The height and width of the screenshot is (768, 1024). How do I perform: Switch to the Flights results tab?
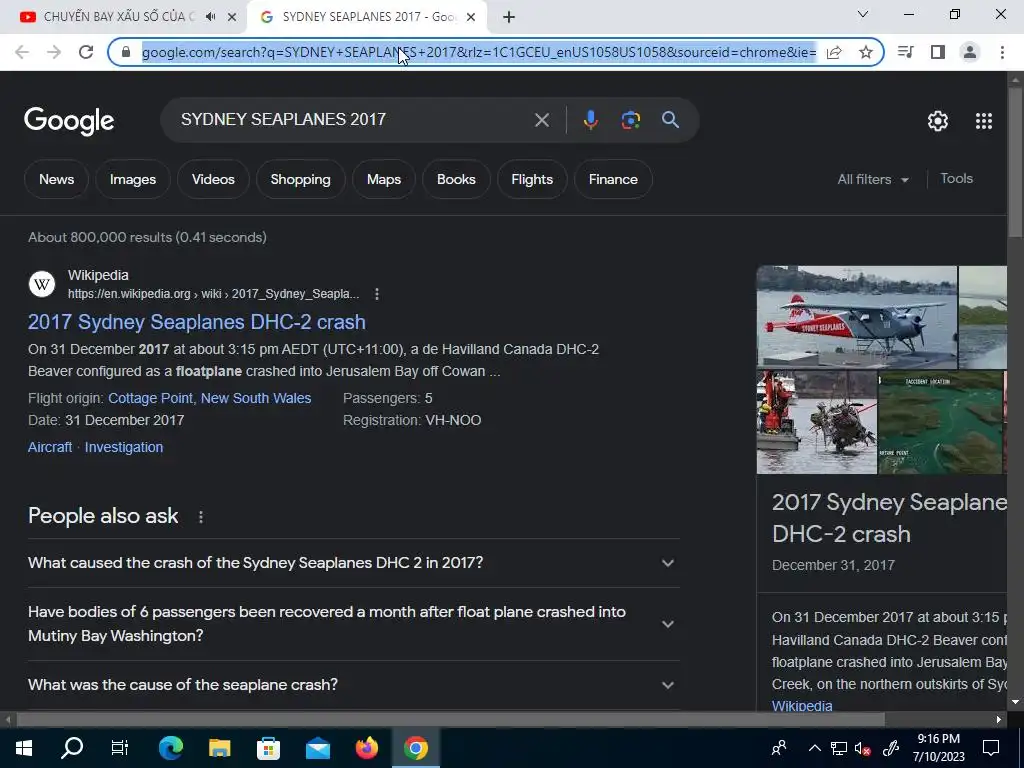point(532,179)
